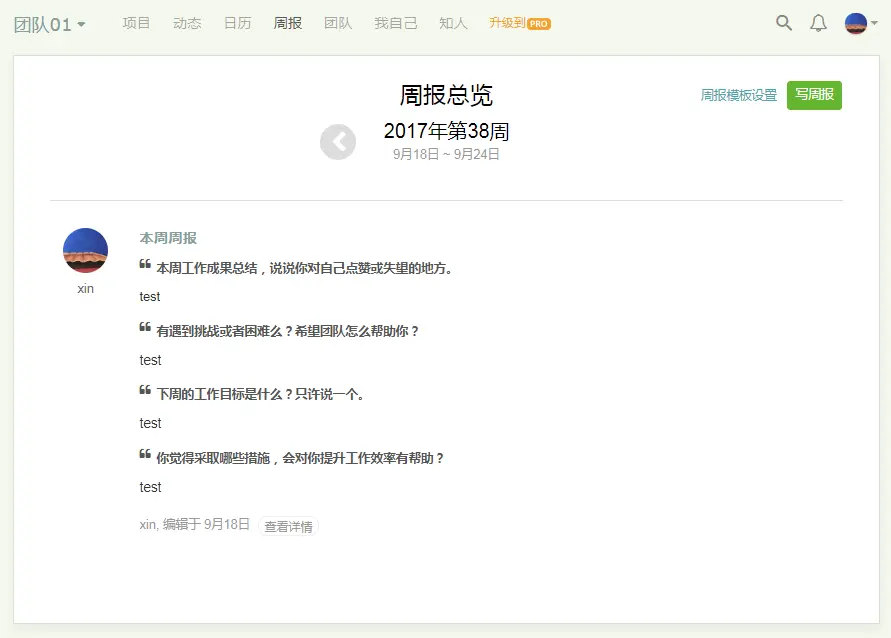Click question 有遇到挑战或者困难么
The height and width of the screenshot is (638, 891).
(x=288, y=331)
